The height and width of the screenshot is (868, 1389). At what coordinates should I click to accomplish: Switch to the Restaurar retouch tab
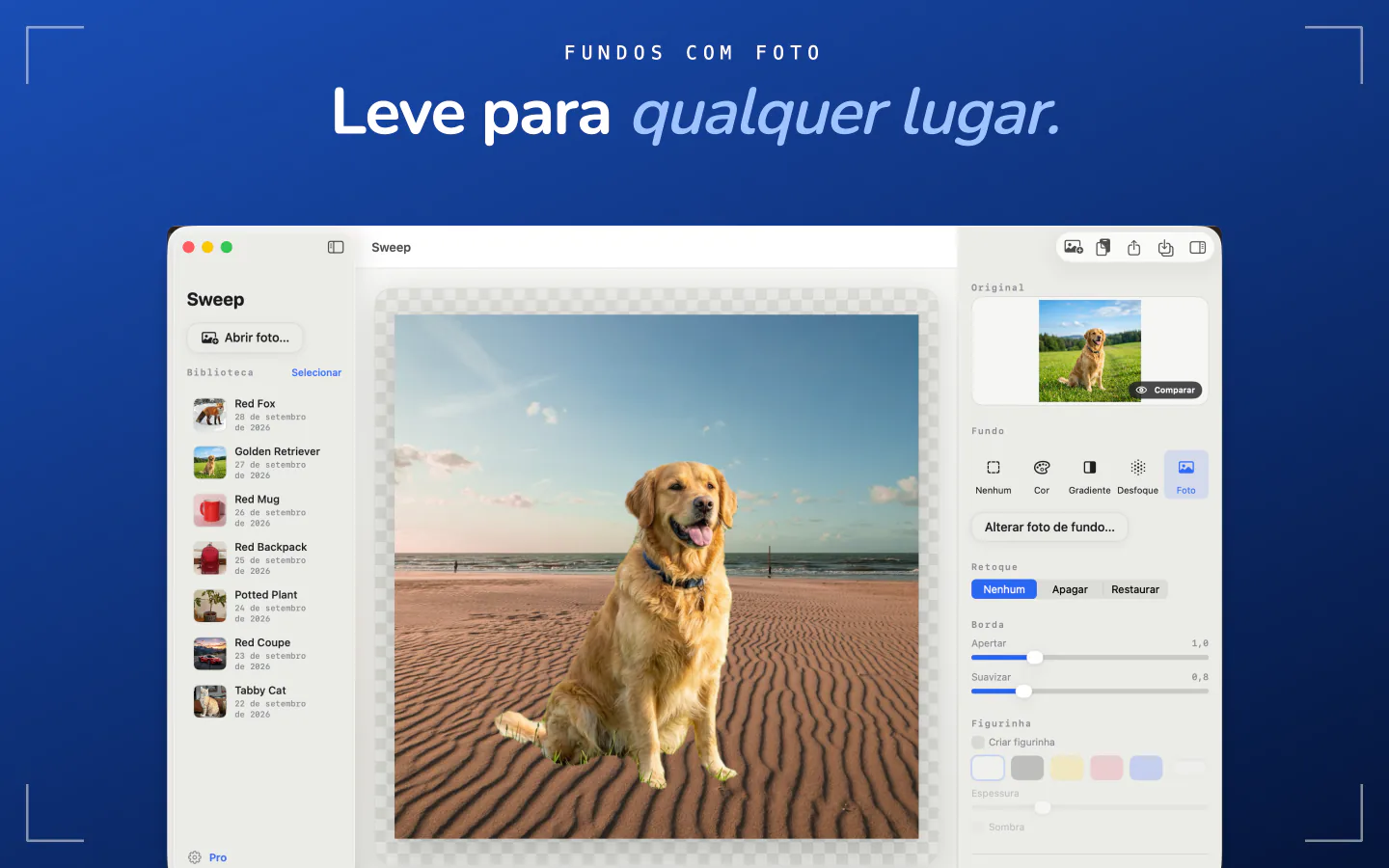[x=1135, y=589]
